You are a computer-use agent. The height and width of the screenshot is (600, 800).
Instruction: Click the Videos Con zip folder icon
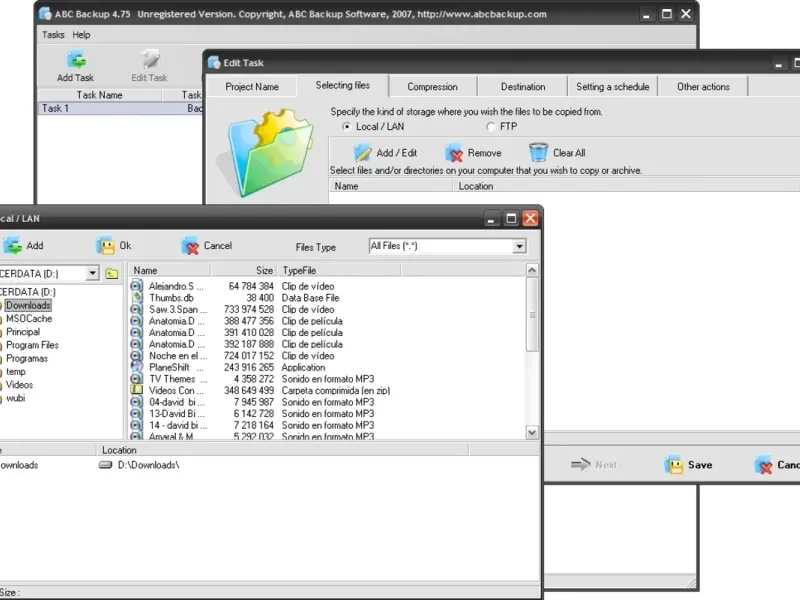pyautogui.click(x=136, y=390)
